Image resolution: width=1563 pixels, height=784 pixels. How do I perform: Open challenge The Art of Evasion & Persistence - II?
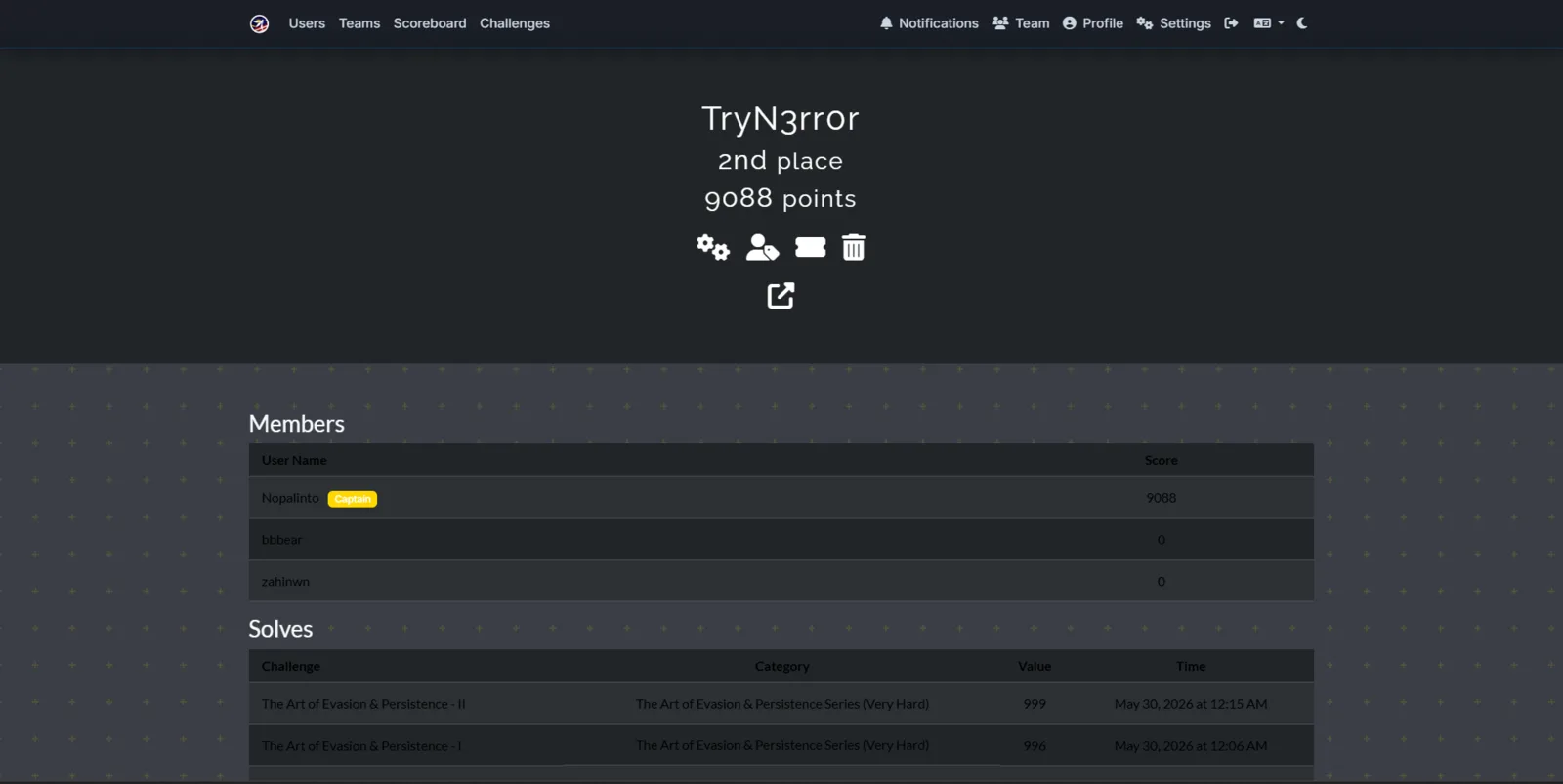[363, 704]
